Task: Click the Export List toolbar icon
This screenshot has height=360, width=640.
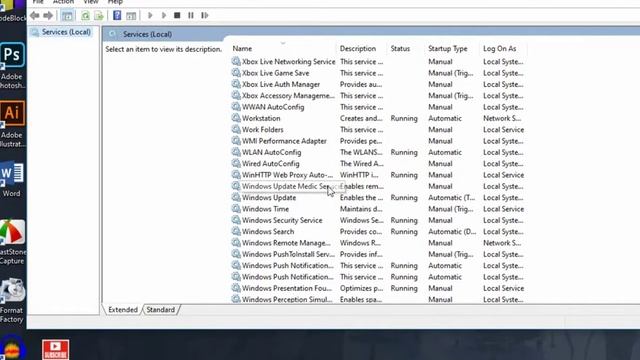Action: [99, 16]
